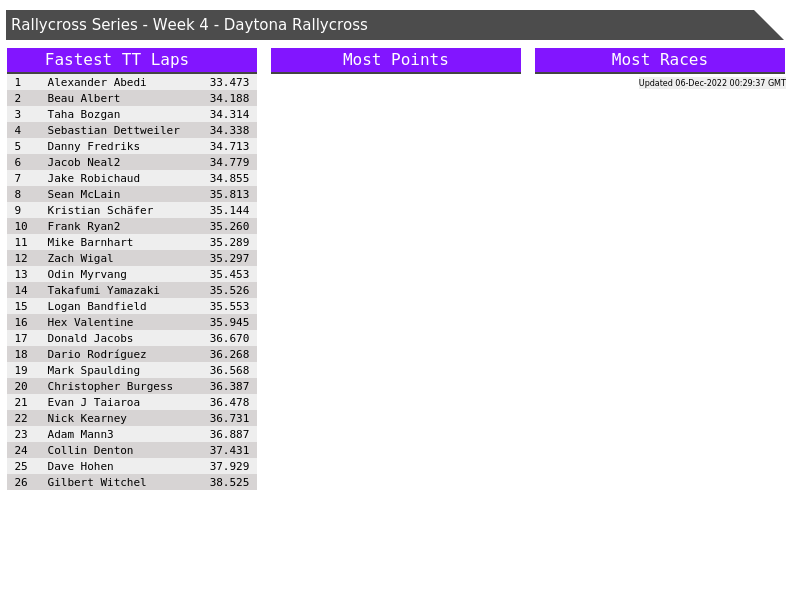This screenshot has width=800, height=600.
Task: Select Beau Albert in the list
Action: [x=83, y=98]
